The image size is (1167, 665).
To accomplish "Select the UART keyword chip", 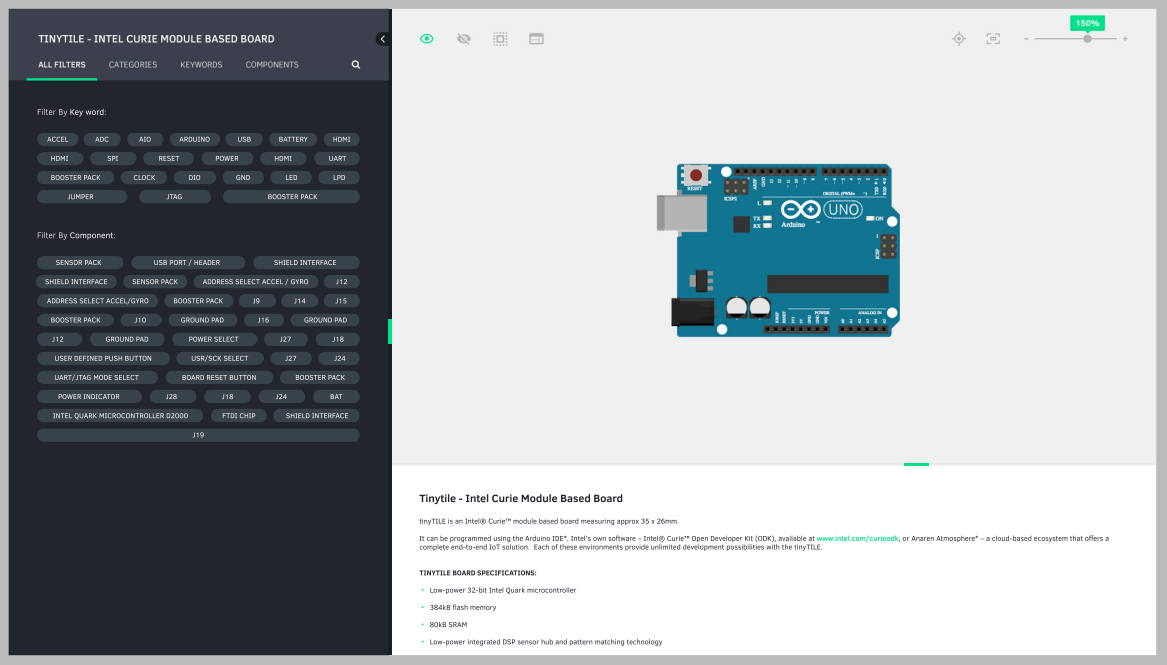I will click(337, 158).
